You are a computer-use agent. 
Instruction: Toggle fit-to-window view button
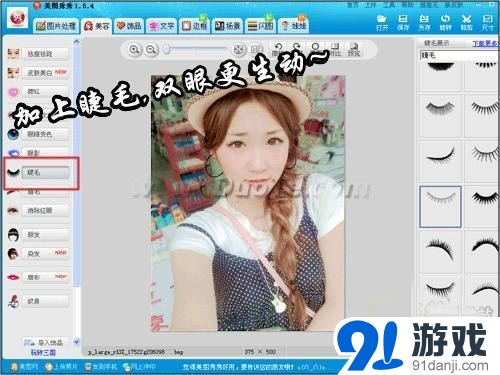pyautogui.click(x=238, y=50)
